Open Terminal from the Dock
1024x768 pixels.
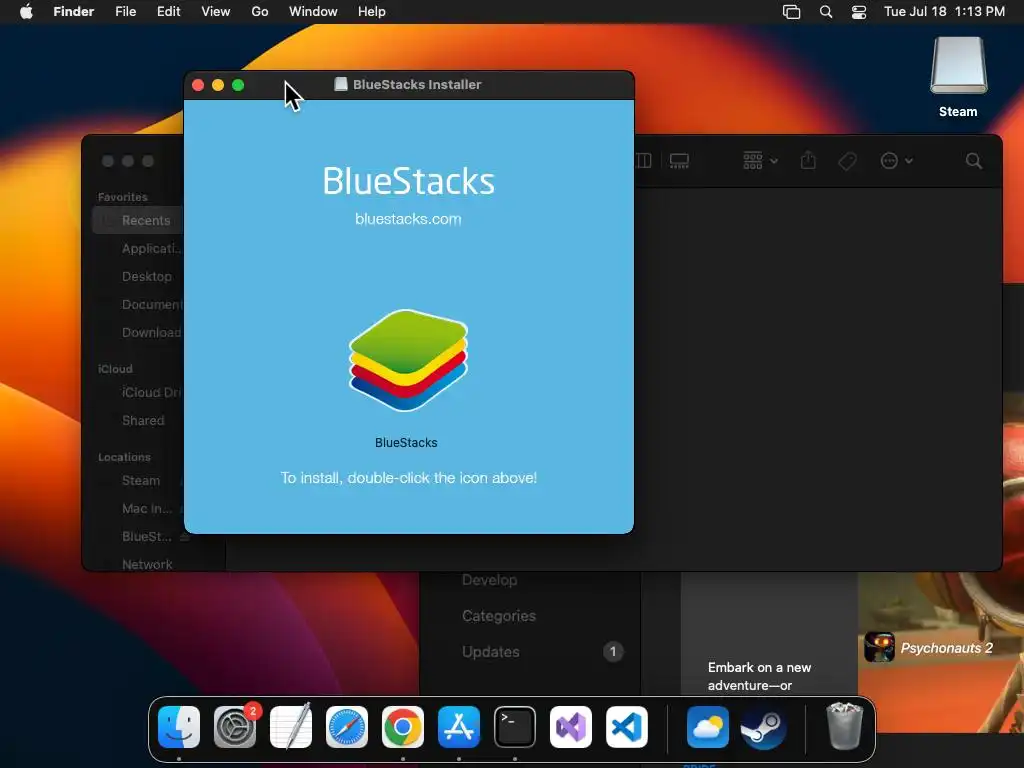click(515, 727)
